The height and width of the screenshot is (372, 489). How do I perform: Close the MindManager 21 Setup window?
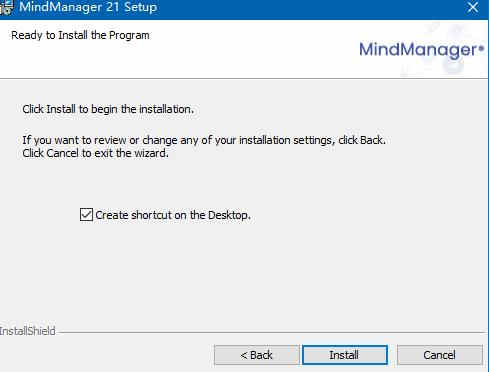tap(473, 7)
